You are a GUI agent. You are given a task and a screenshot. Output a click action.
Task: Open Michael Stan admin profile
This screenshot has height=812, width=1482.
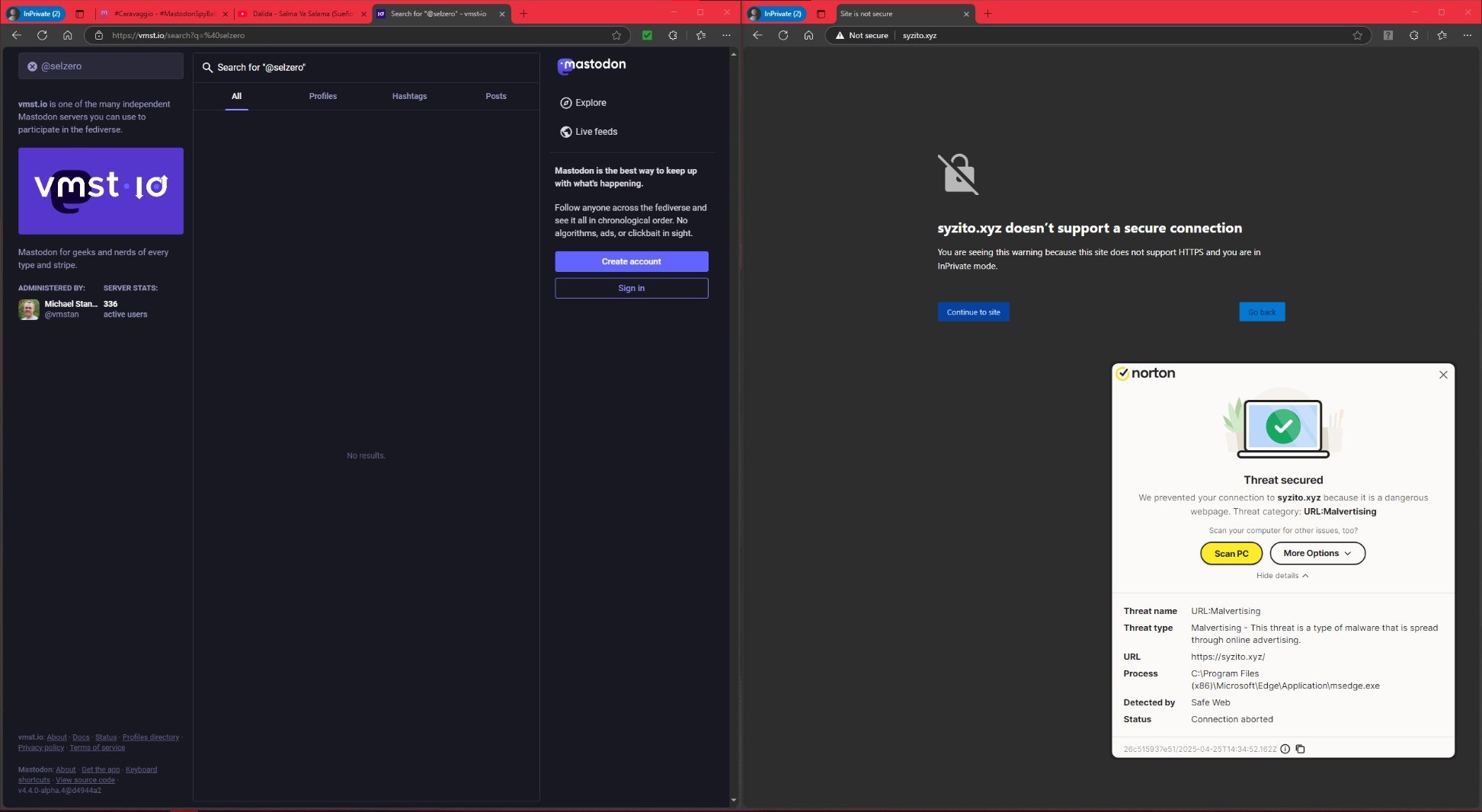click(x=58, y=308)
